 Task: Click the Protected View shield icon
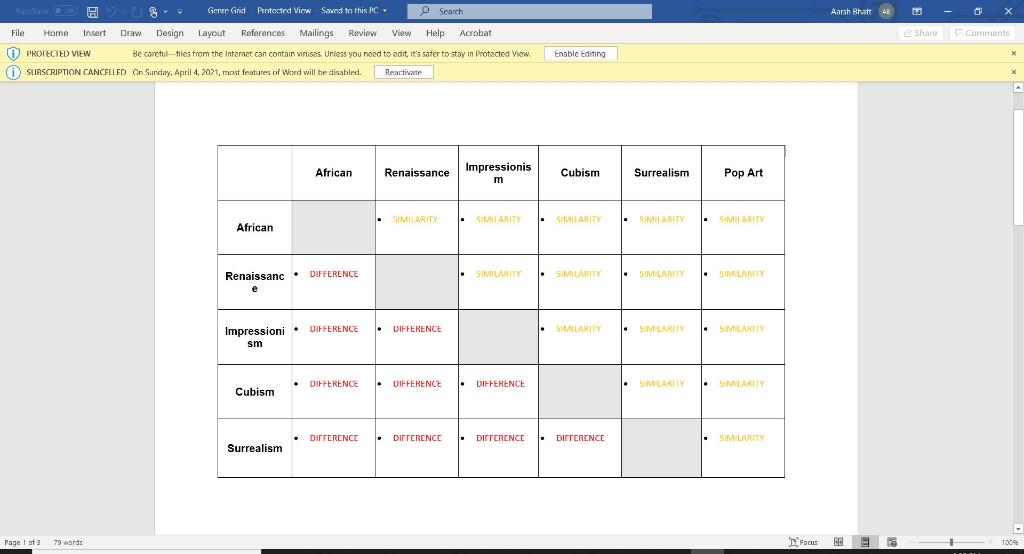pos(12,54)
